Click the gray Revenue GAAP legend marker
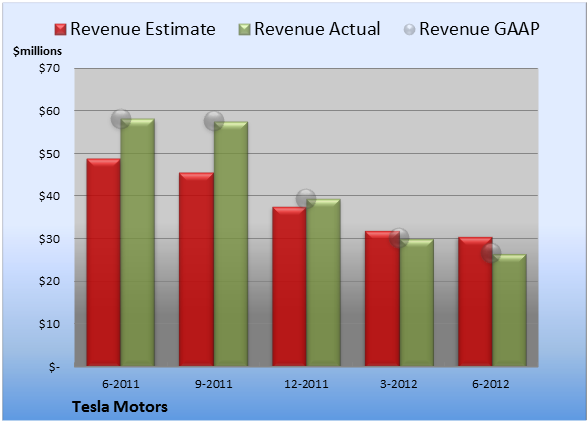 (410, 30)
